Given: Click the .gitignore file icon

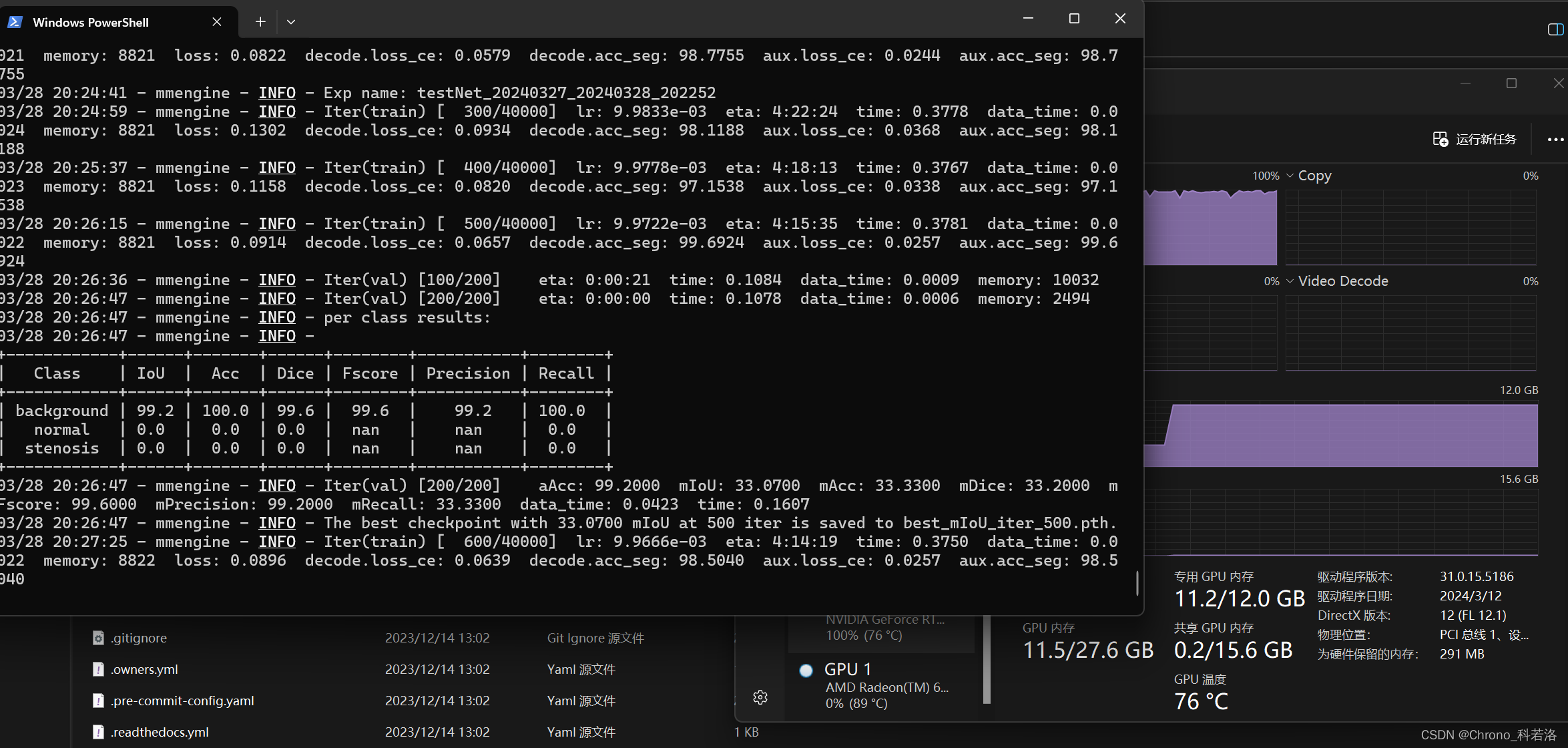Looking at the screenshot, I should coord(98,638).
